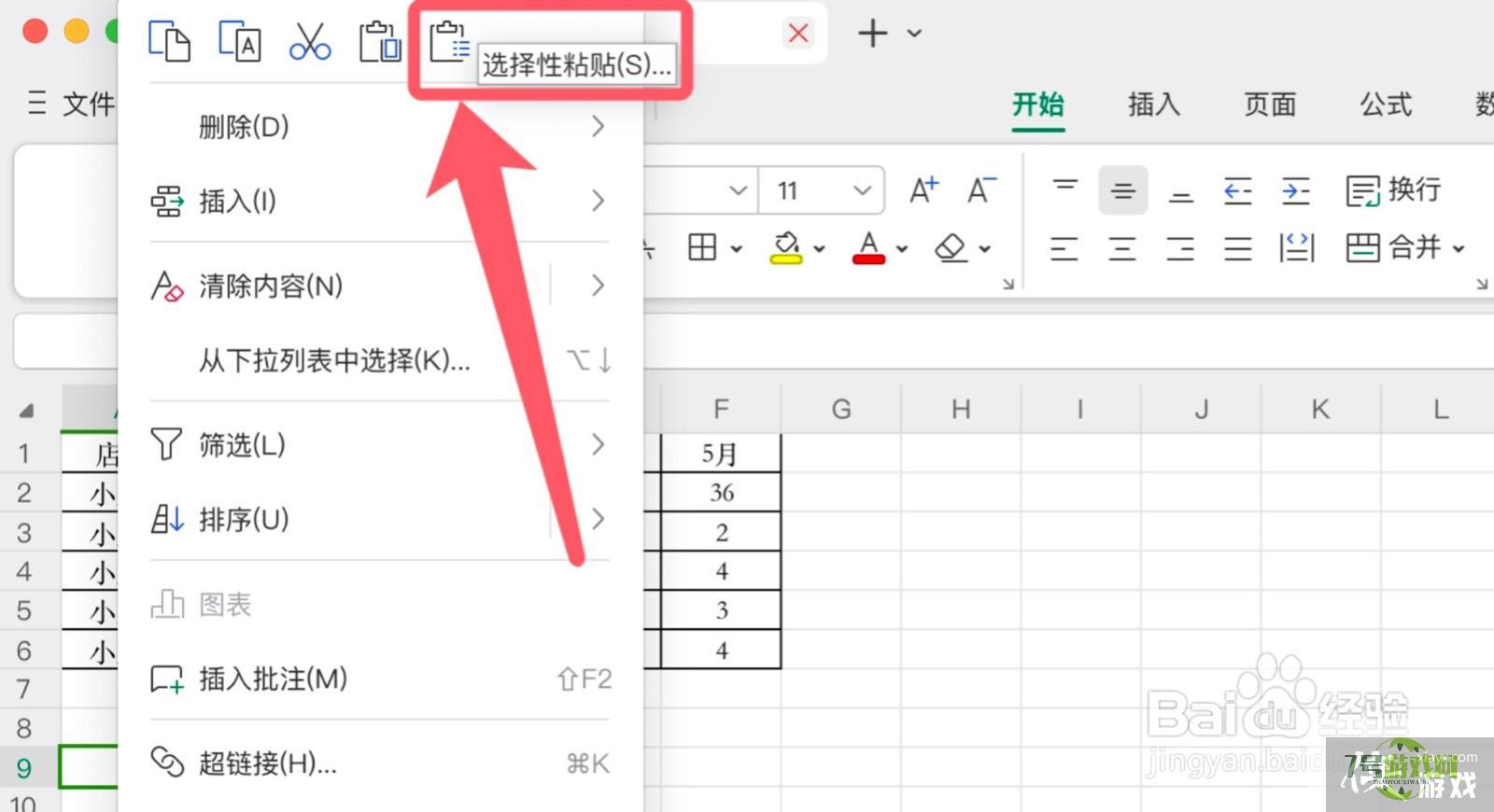Open the fill color dropdown arrow
The width and height of the screenshot is (1494, 812).
coord(819,248)
